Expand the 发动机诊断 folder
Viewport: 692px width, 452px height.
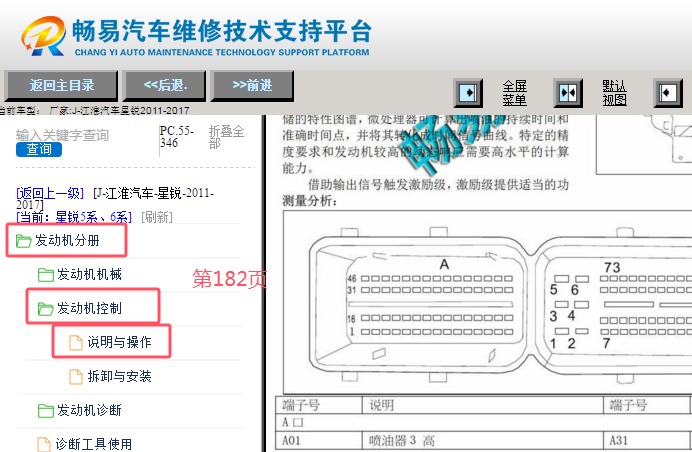pyautogui.click(x=89, y=410)
